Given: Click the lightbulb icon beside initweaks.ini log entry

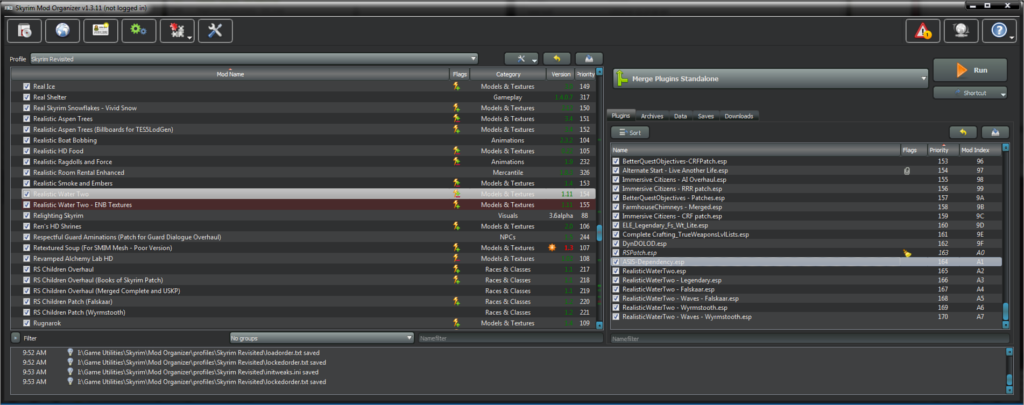Looking at the screenshot, I should pos(70,372).
